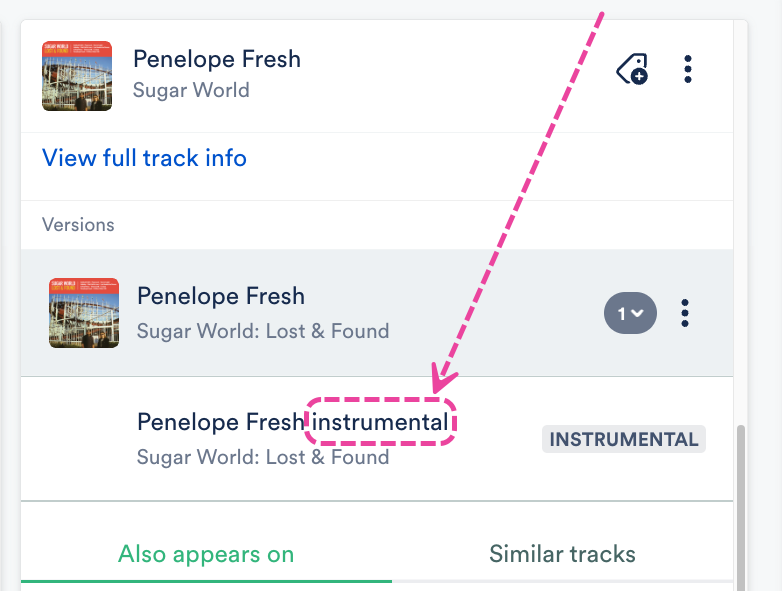Expand the version count "1" dropdown badge
This screenshot has width=782, height=591.
point(630,313)
